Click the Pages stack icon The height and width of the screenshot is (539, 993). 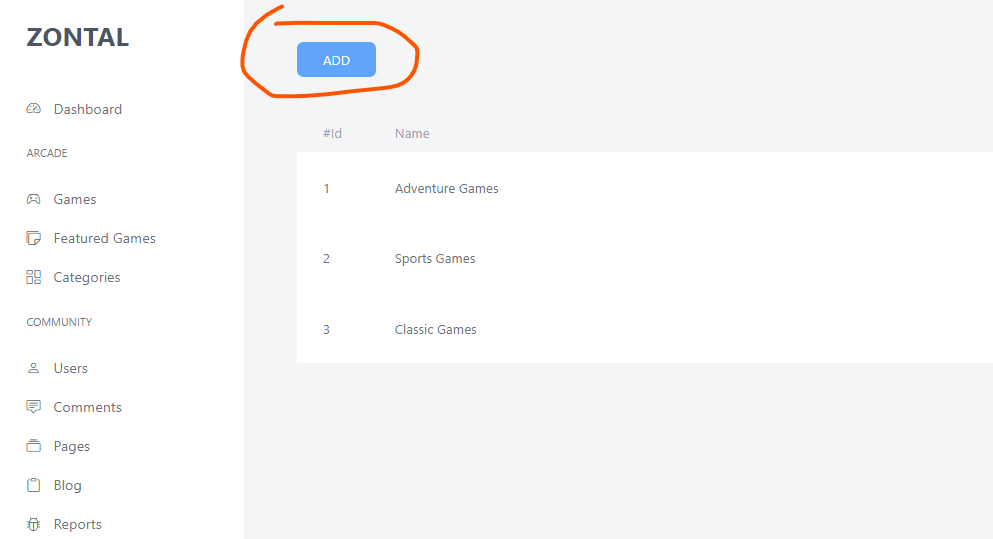coord(34,446)
